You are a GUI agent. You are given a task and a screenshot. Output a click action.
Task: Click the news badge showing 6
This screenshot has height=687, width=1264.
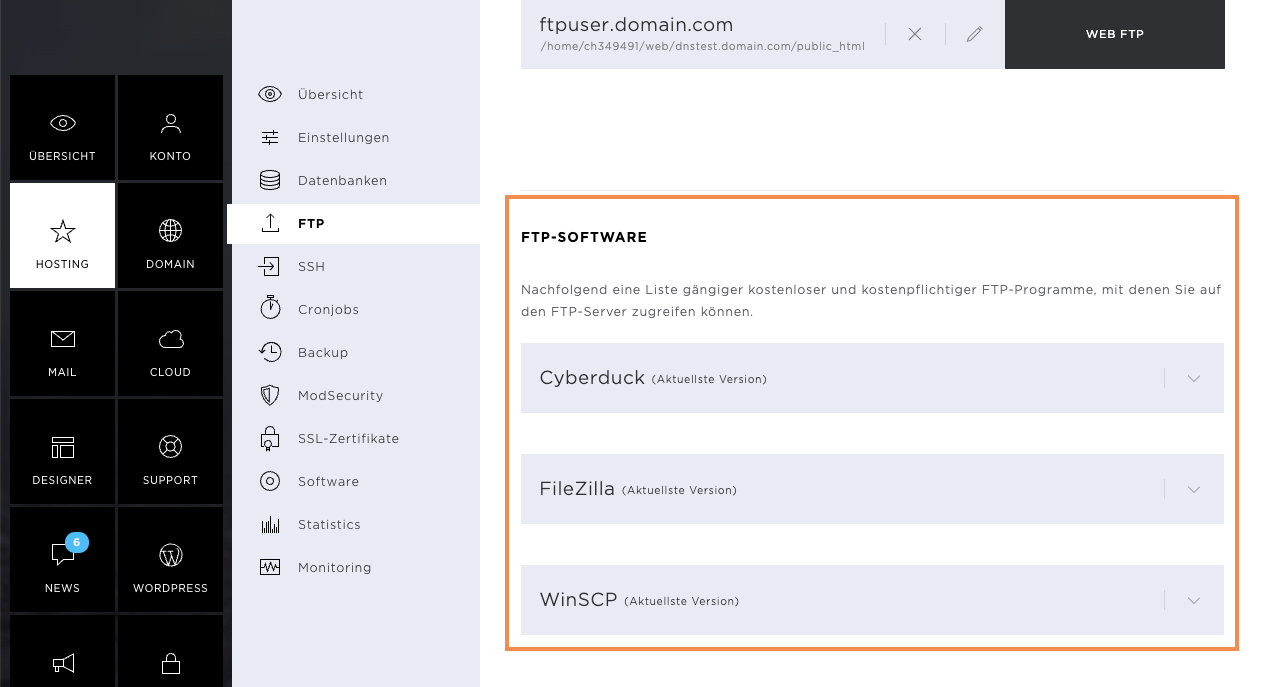click(77, 543)
